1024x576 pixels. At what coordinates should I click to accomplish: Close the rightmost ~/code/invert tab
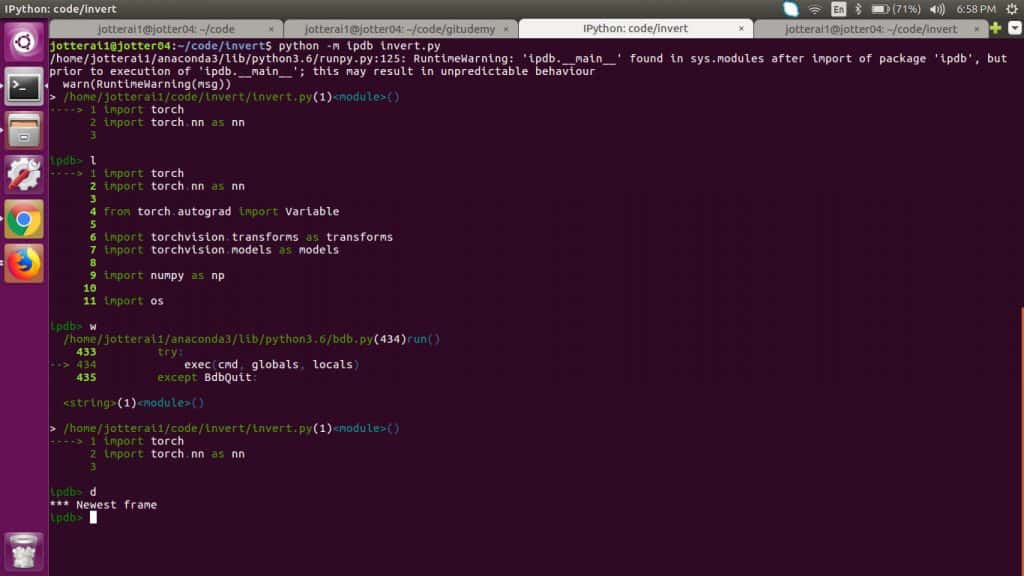[976, 29]
